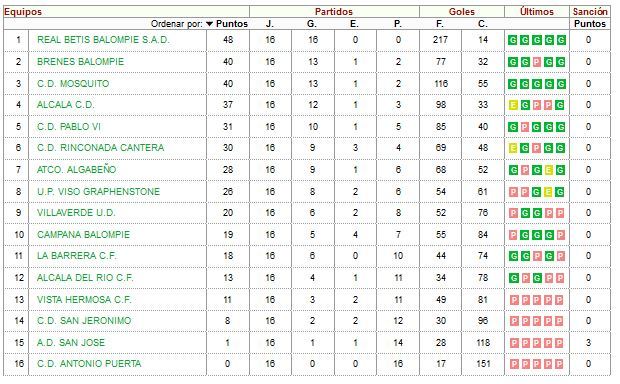Click the yellow E icon in the ATCO. ALGABEÑO row

click(548, 170)
